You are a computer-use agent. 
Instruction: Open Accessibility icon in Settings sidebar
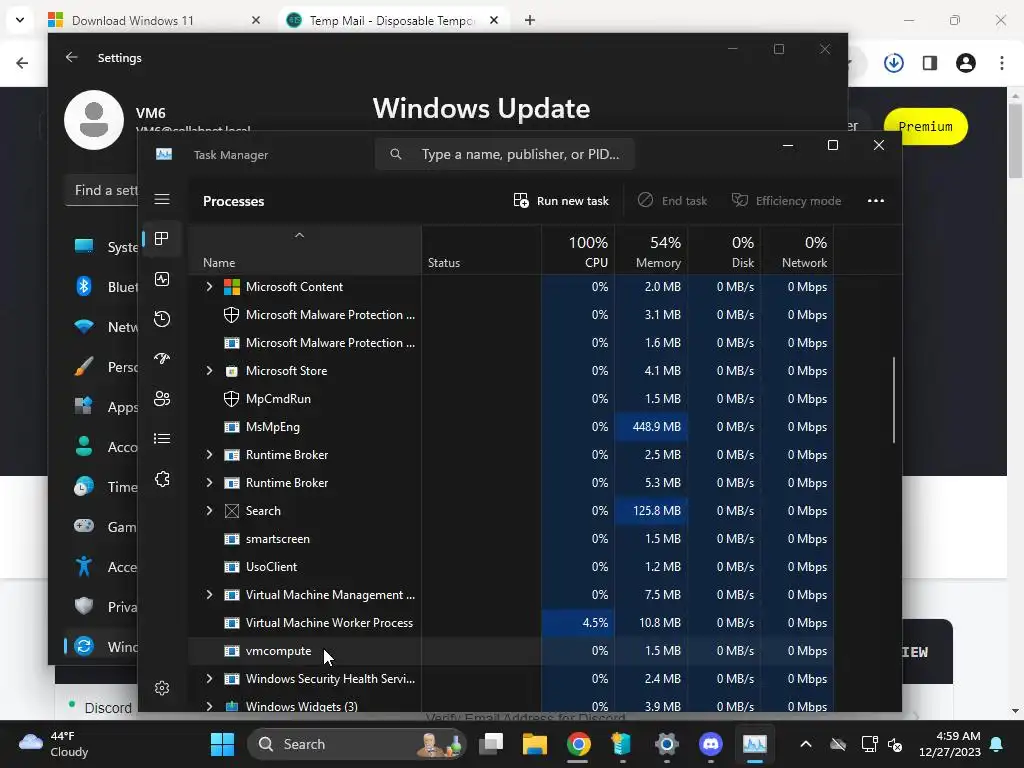click(84, 566)
